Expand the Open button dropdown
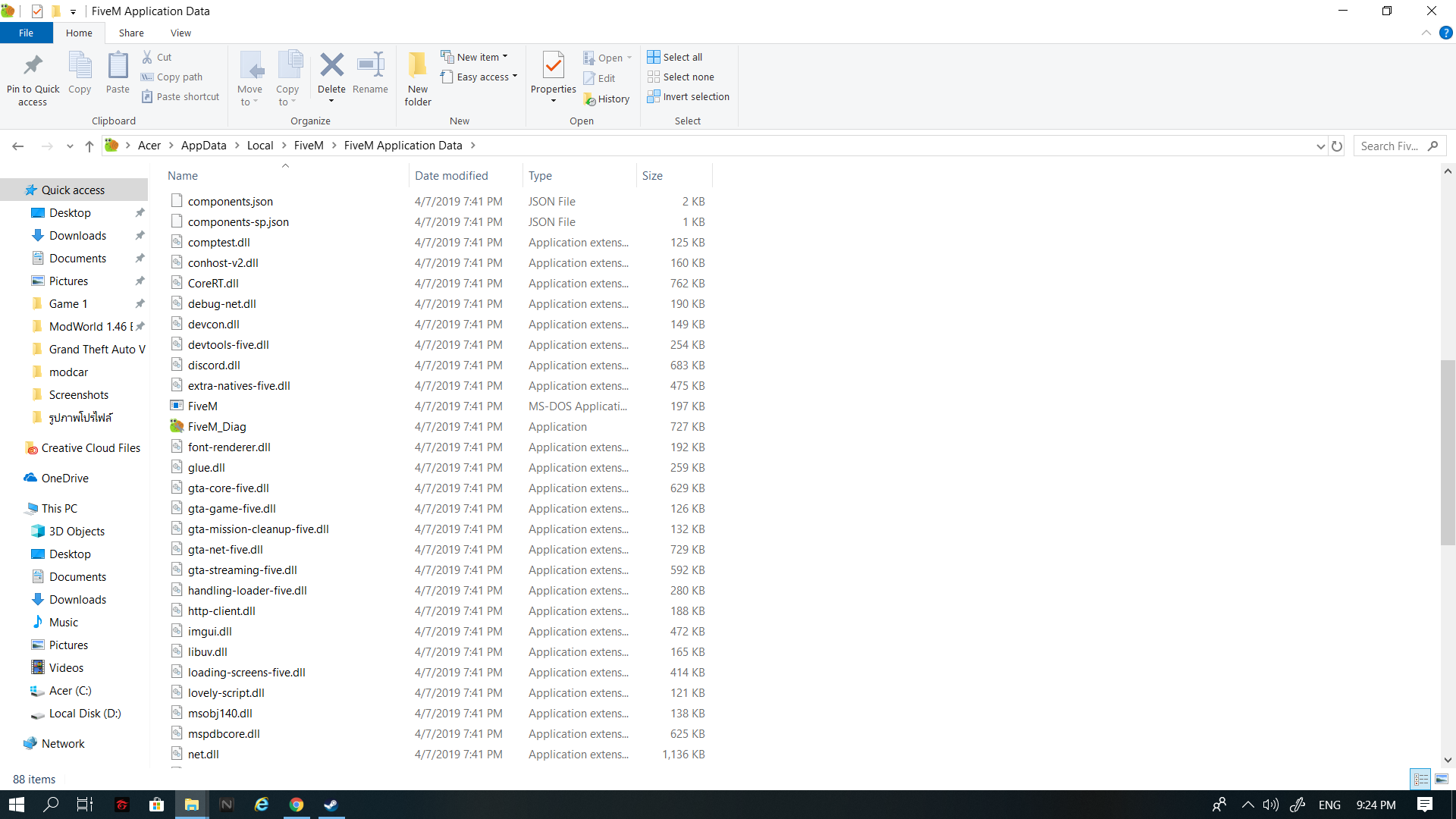 [x=629, y=58]
